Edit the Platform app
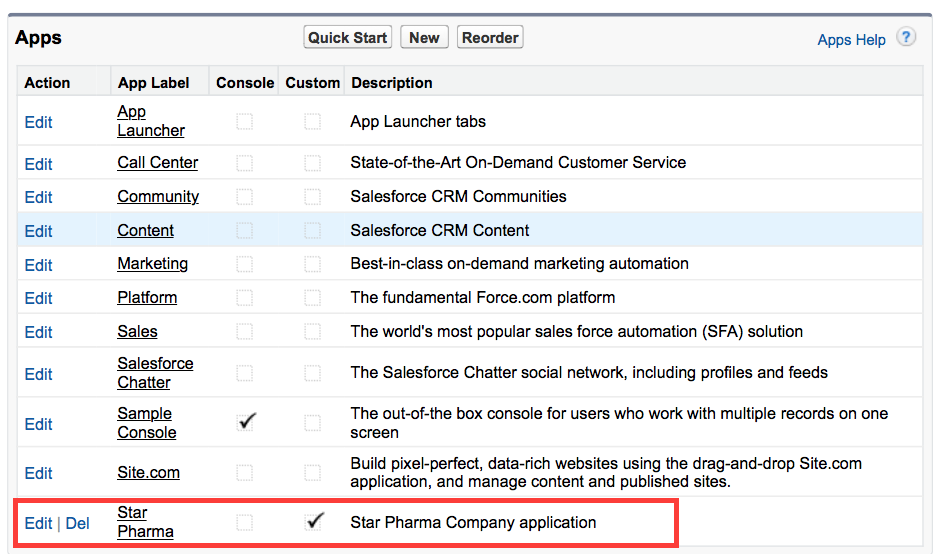The width and height of the screenshot is (946, 554). click(39, 298)
